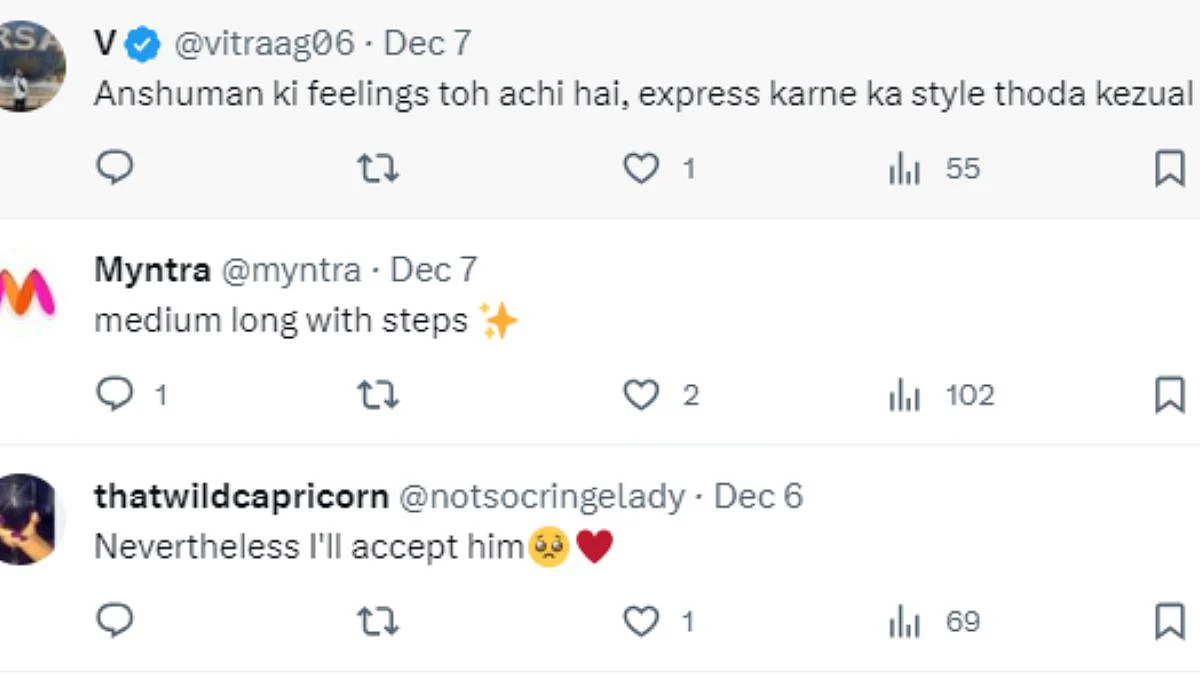This screenshot has width=1200, height=675.
Task: Open the @vitraag06 profile handle
Action: coord(265,43)
